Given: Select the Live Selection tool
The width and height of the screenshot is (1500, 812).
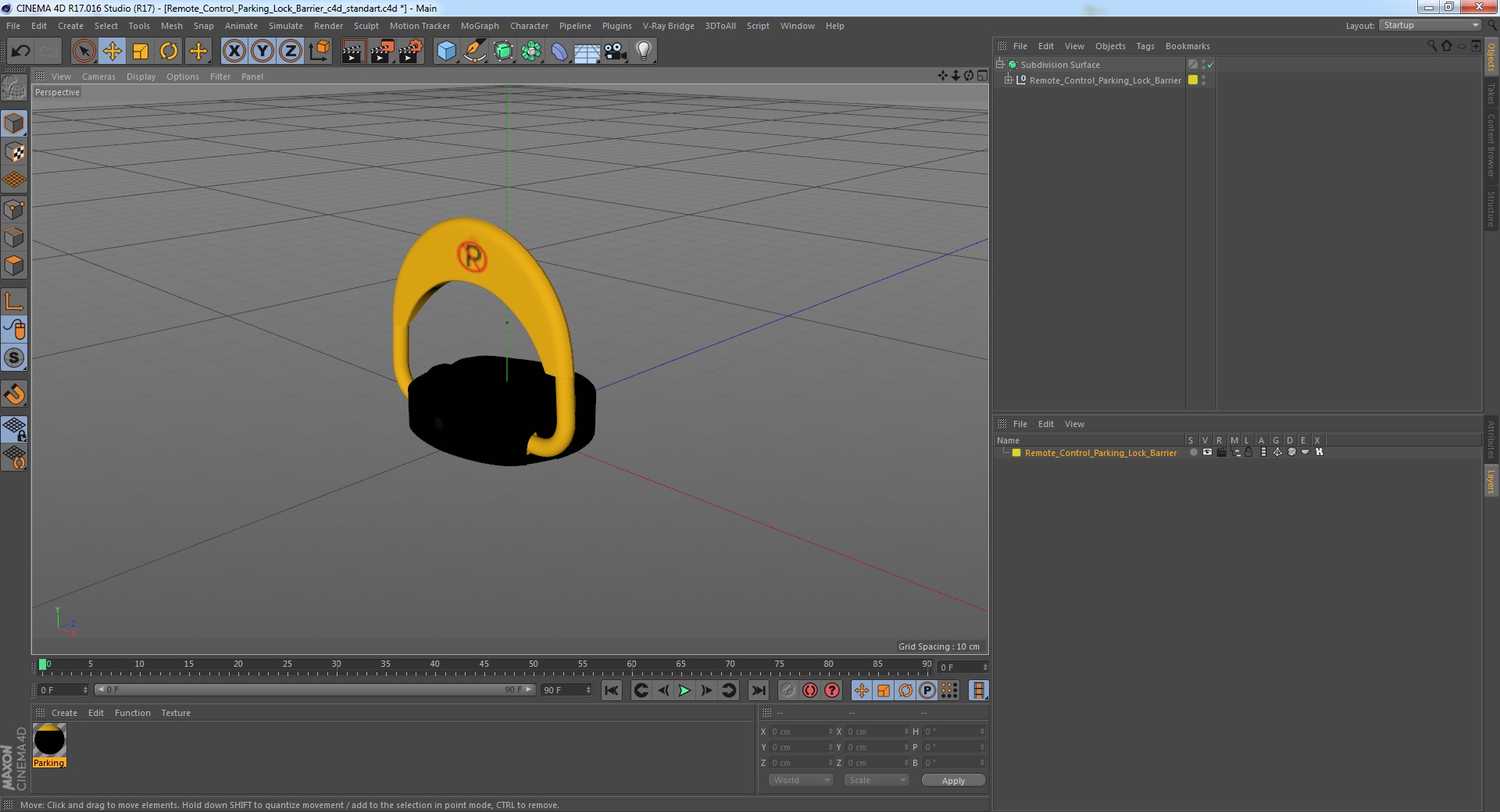Looking at the screenshot, I should (x=84, y=52).
